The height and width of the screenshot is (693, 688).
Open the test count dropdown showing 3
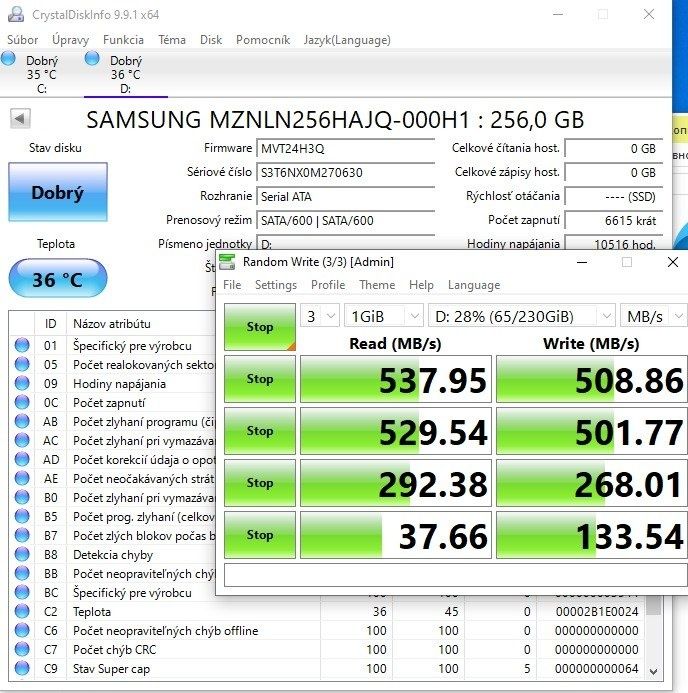pos(320,316)
